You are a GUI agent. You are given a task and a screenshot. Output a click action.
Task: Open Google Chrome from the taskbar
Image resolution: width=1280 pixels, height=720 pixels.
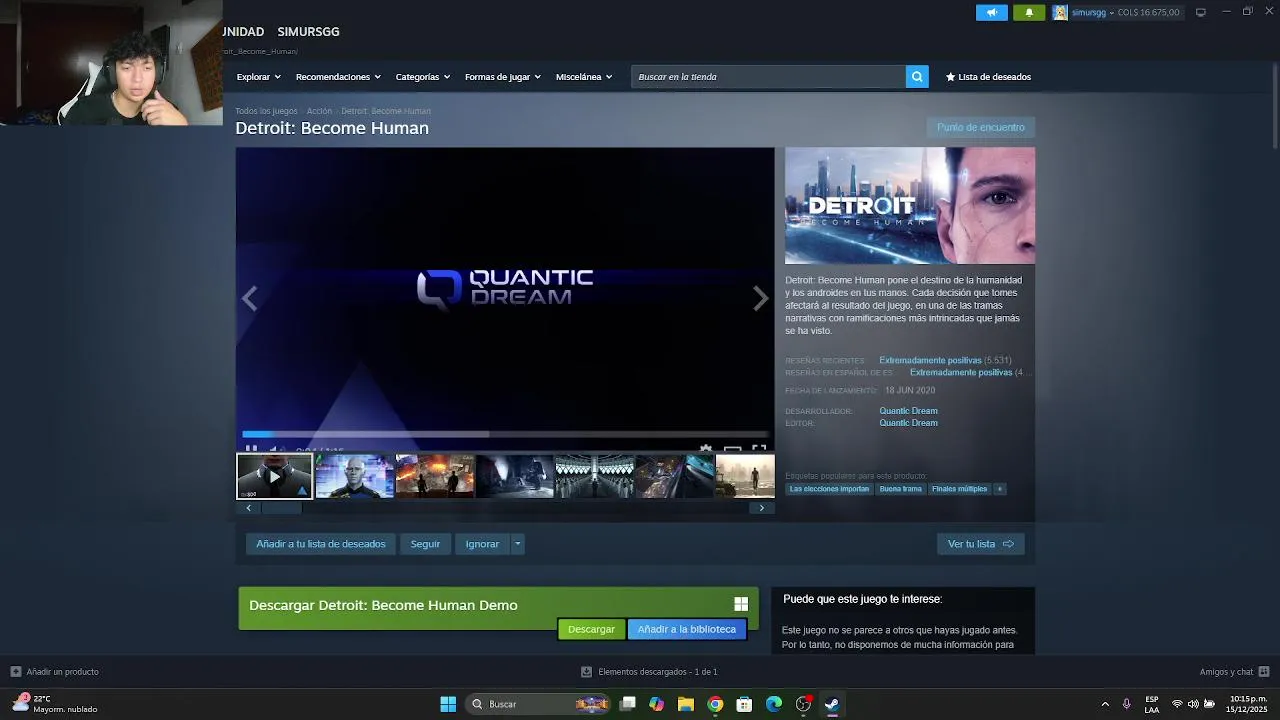715,704
